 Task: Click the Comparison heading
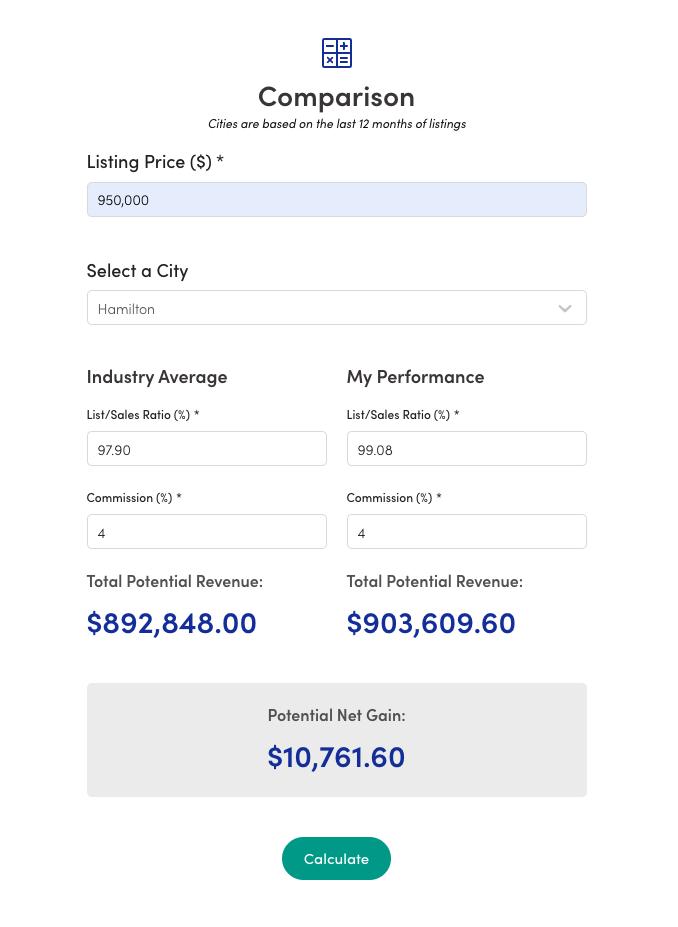coord(336,96)
